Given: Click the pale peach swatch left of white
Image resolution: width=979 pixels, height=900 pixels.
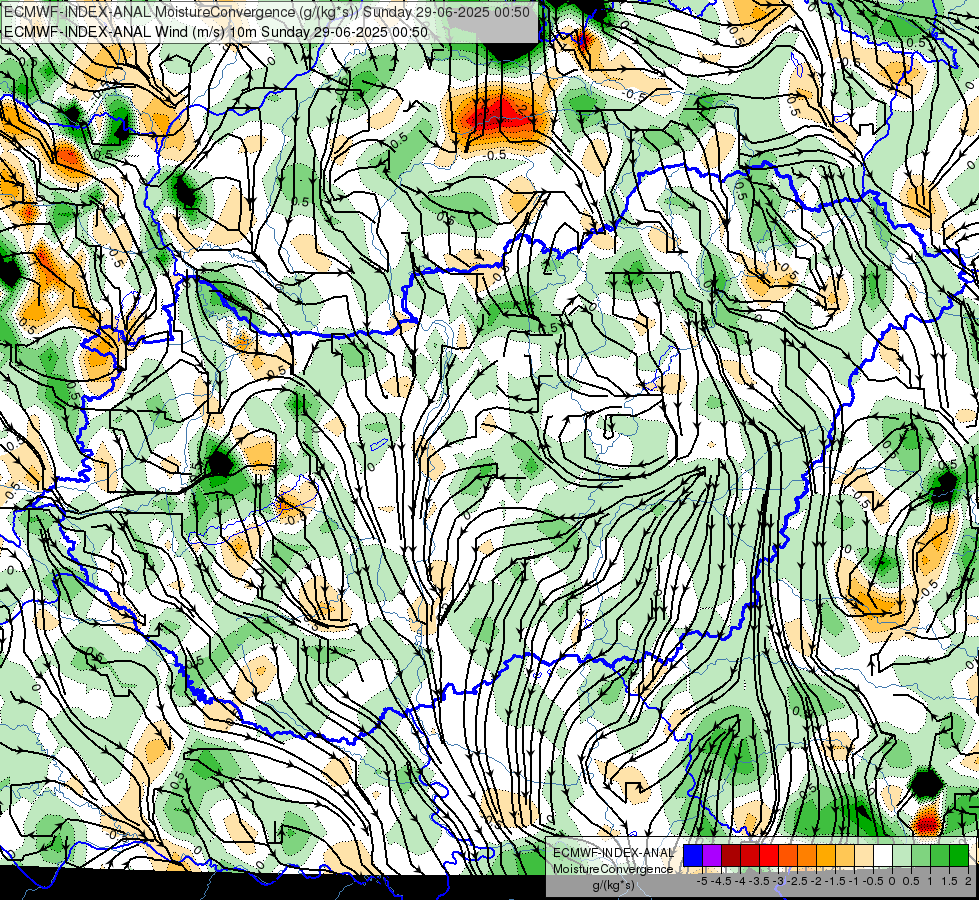Looking at the screenshot, I should [864, 855].
